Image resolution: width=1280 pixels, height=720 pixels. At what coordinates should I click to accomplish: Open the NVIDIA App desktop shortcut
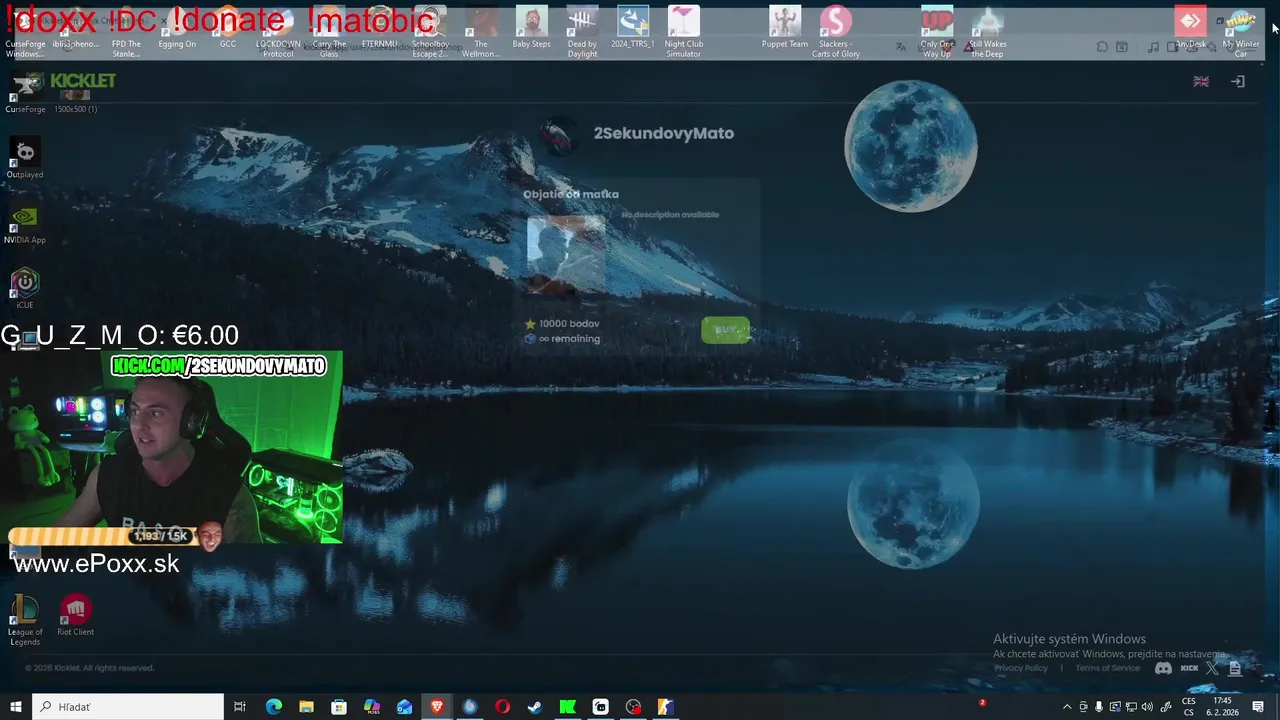(25, 223)
